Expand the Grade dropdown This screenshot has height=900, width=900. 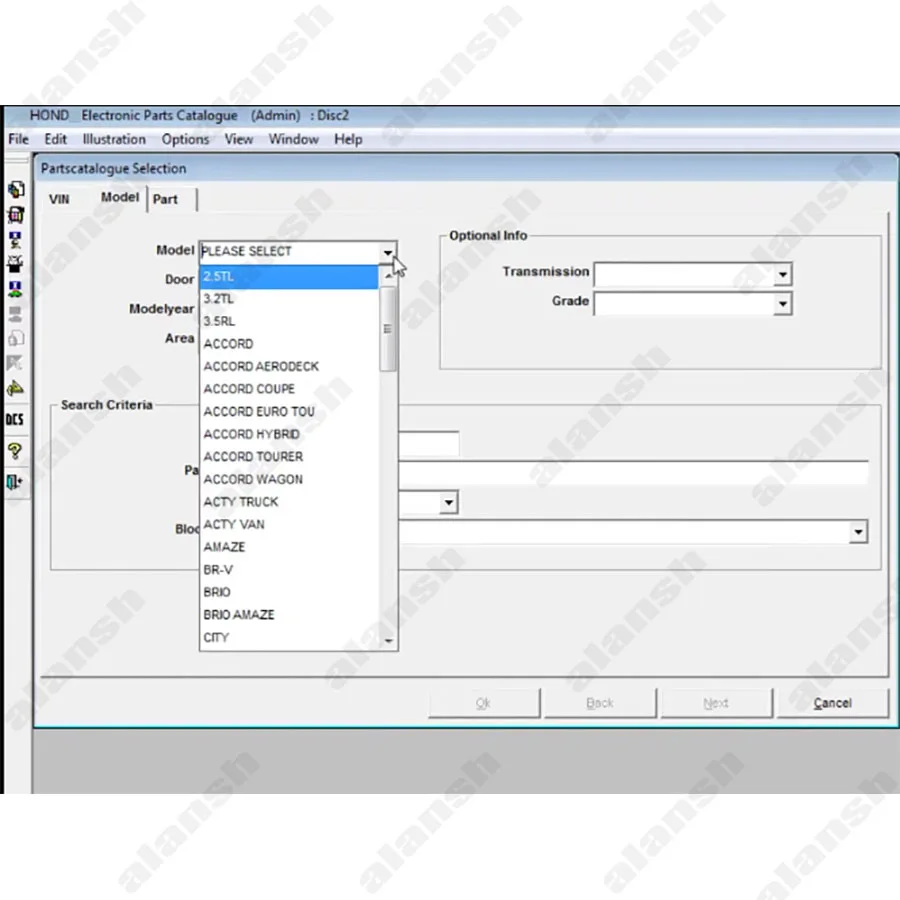pyautogui.click(x=782, y=304)
